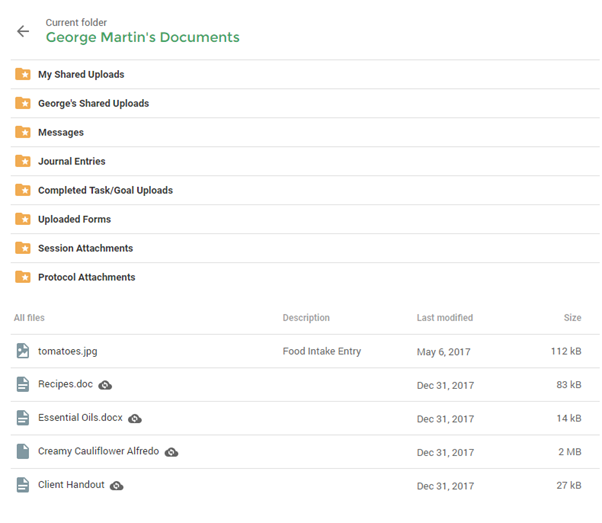The image size is (602, 523).
Task: Click folder icon beside My Shared Uploads
Action: pyautogui.click(x=23, y=74)
